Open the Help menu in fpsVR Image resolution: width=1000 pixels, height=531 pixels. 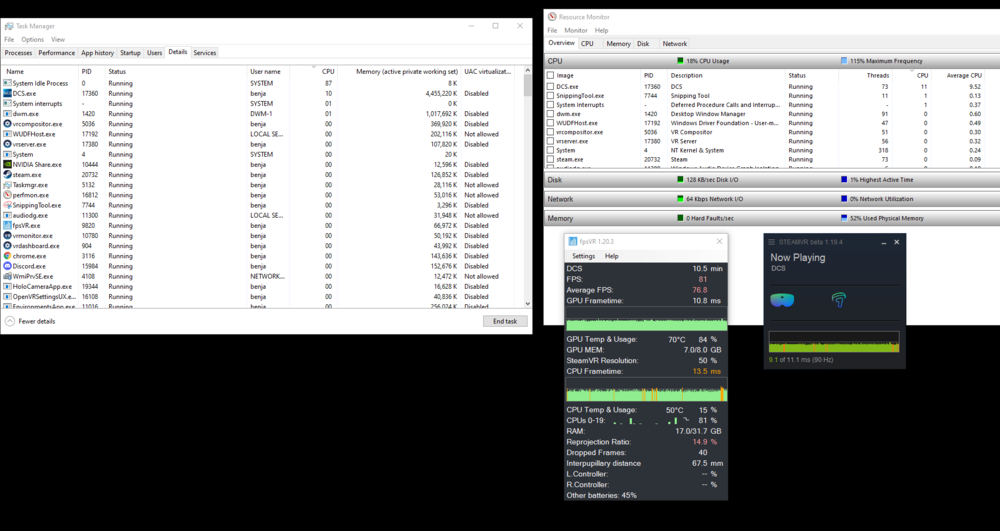point(612,256)
